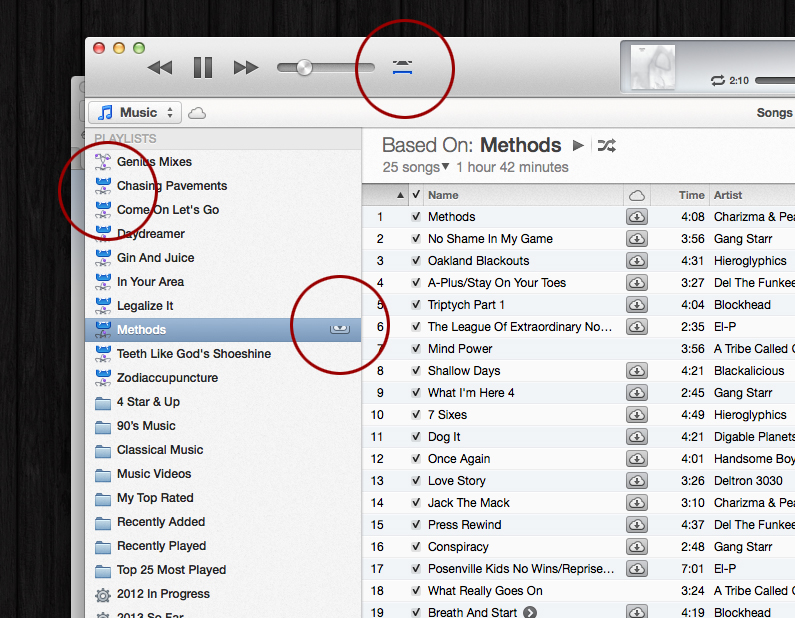Uncheck No Shame In My Game
Viewport: 795px width, 618px height.
[x=416, y=238]
